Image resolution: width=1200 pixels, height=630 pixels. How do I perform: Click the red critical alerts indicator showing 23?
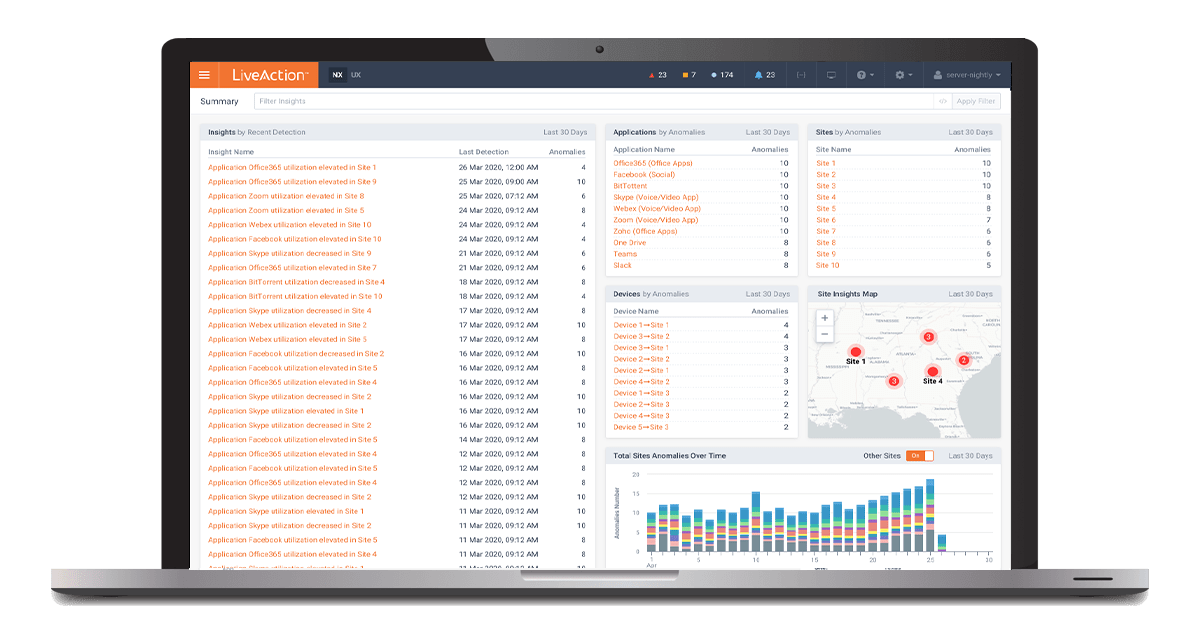[x=658, y=75]
